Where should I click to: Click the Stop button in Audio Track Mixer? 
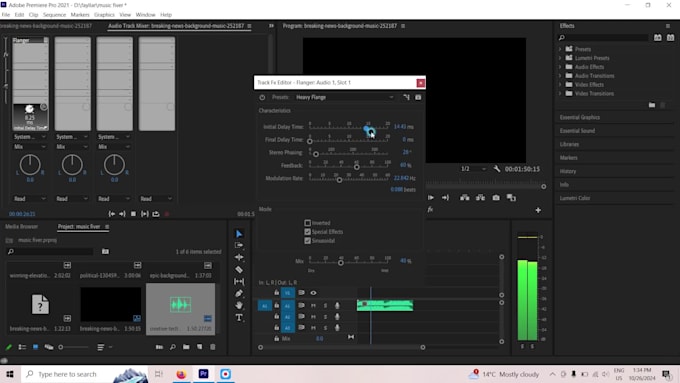[133, 214]
